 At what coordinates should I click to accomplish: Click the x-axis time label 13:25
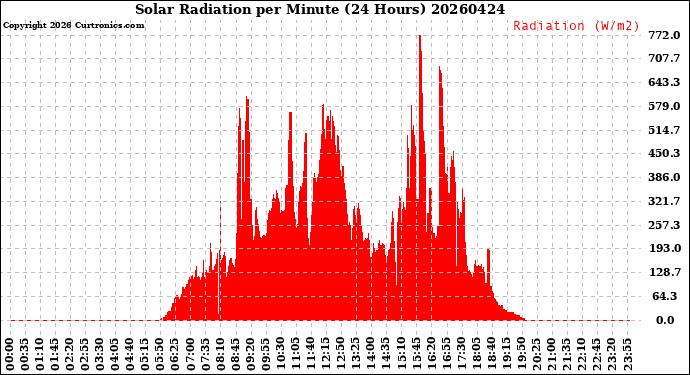coord(356,355)
